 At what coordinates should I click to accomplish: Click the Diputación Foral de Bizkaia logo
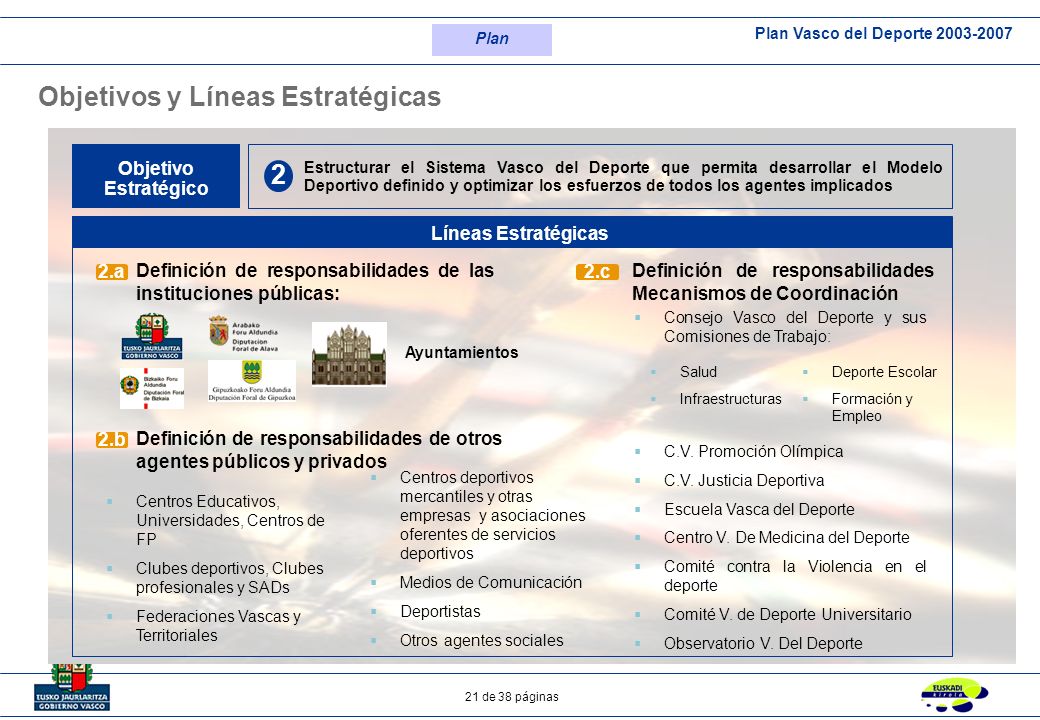[152, 388]
